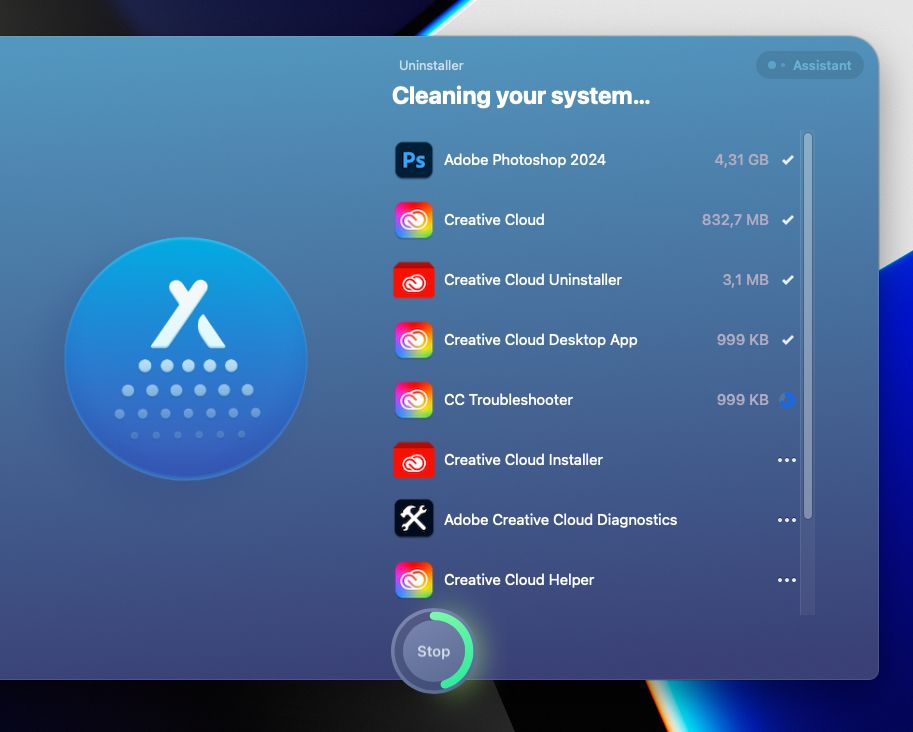Open the Assistant panel

809,65
